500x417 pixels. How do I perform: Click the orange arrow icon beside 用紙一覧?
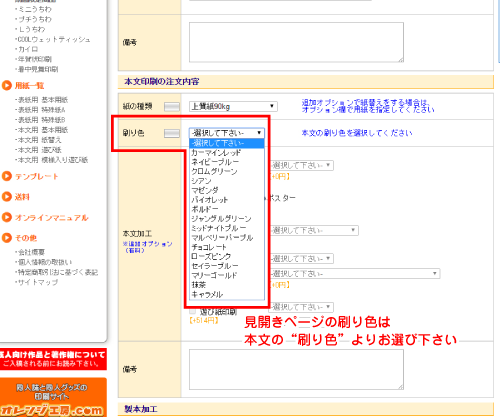tap(7, 86)
